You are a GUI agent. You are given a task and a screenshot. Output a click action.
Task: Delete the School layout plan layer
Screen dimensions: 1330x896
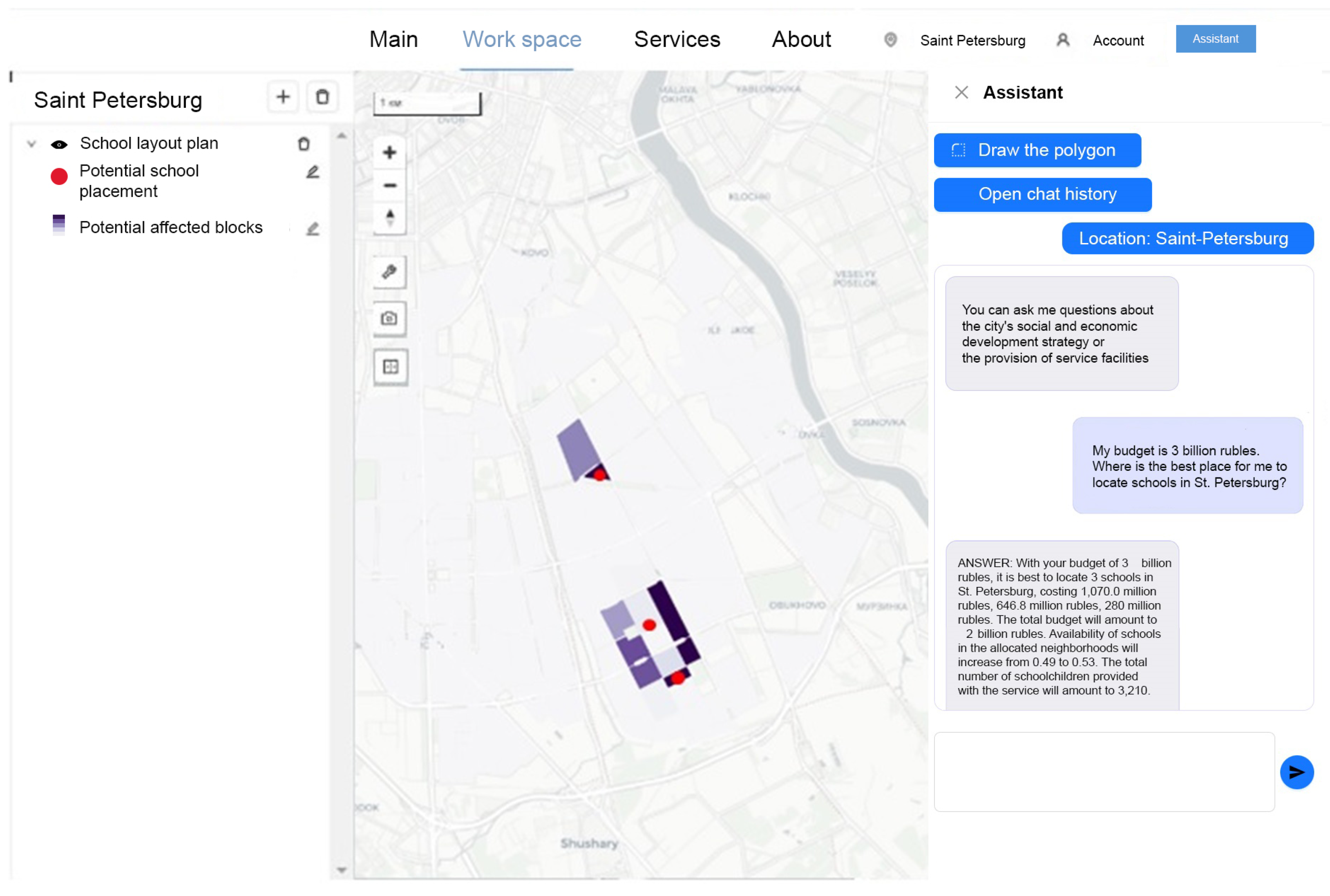[304, 144]
